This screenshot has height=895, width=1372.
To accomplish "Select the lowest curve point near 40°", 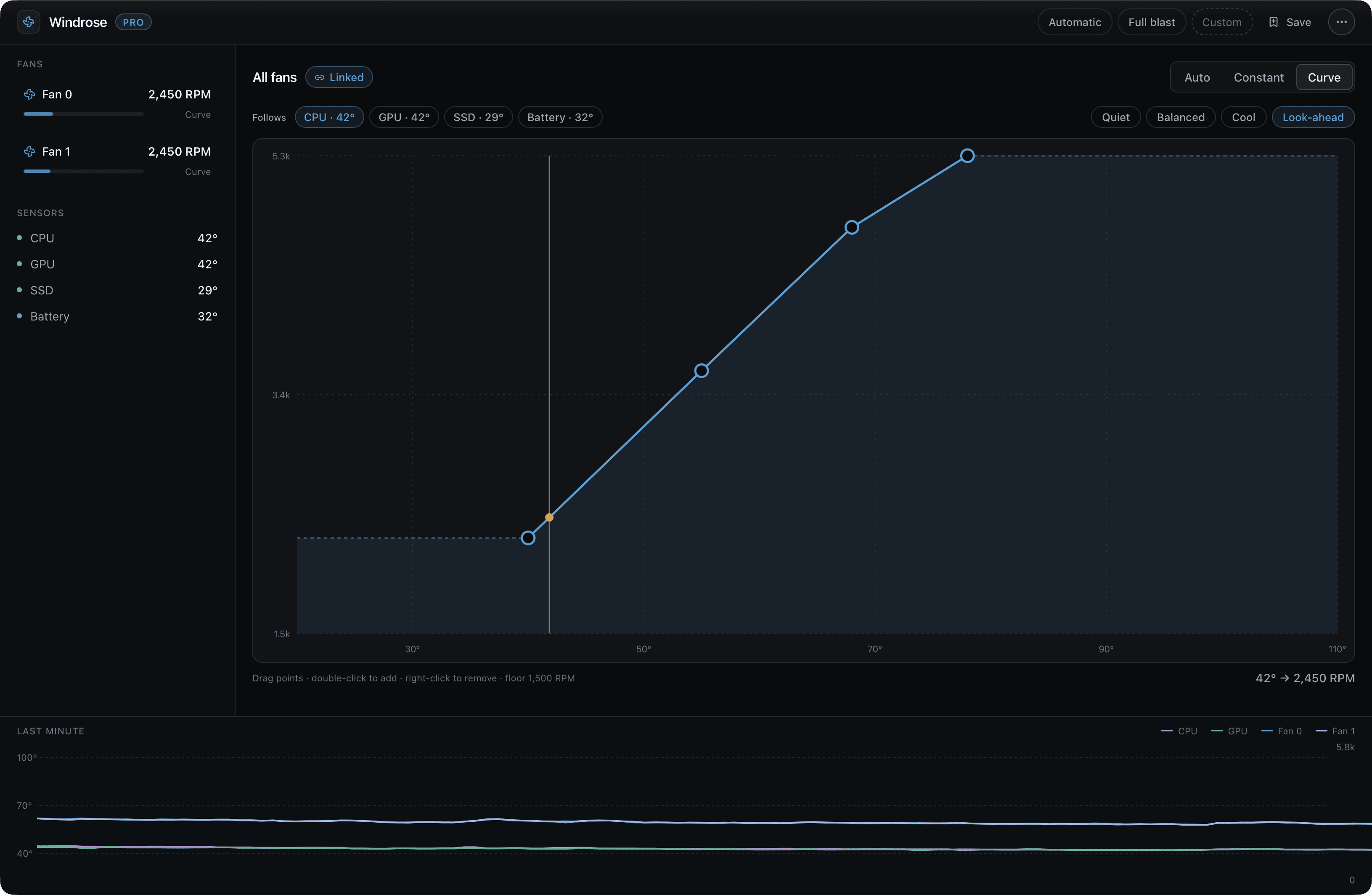I will (528, 538).
